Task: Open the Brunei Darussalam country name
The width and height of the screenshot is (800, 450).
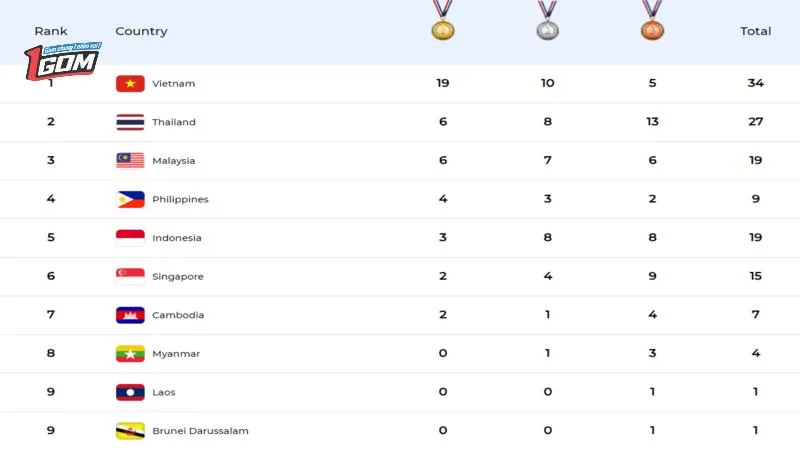Action: pos(201,431)
